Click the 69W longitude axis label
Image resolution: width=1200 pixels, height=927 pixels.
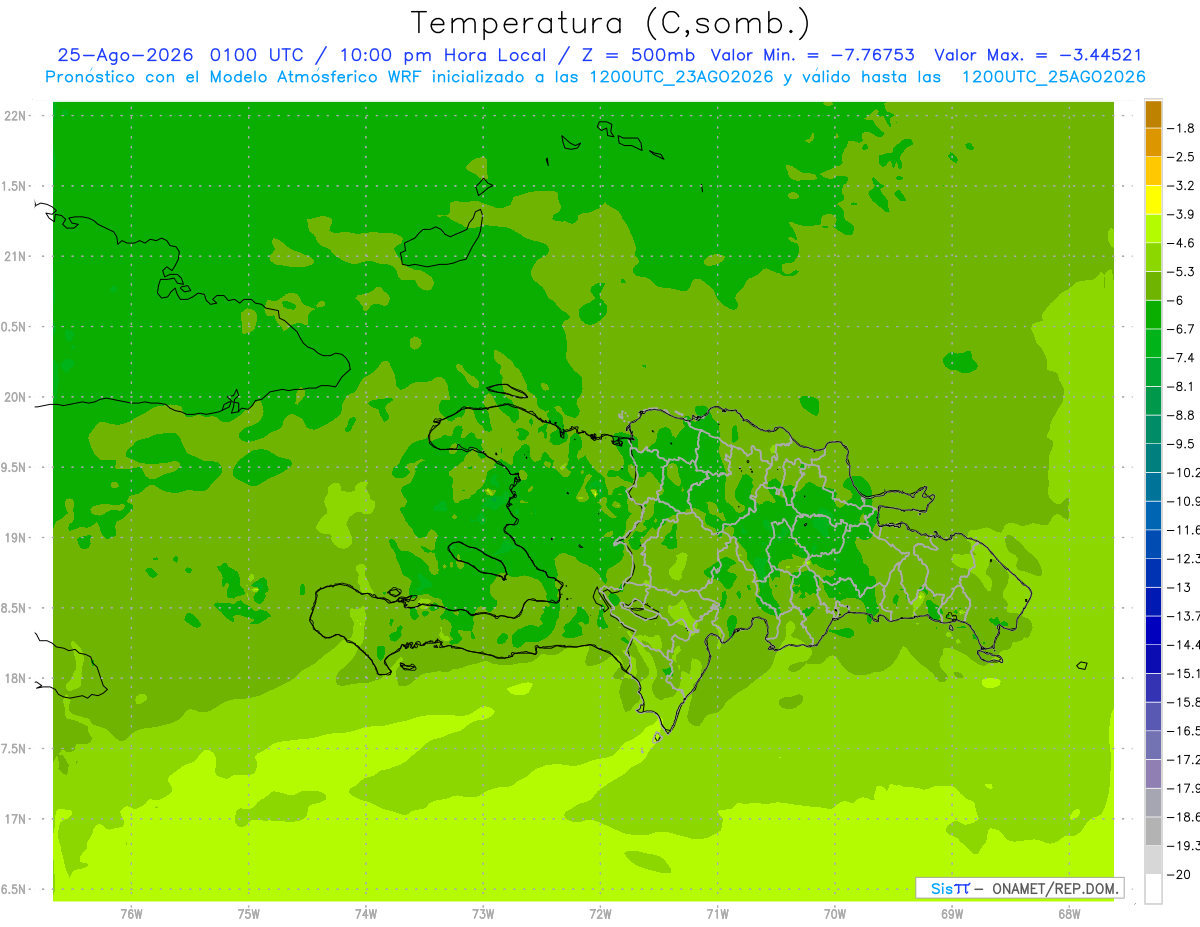[x=952, y=914]
